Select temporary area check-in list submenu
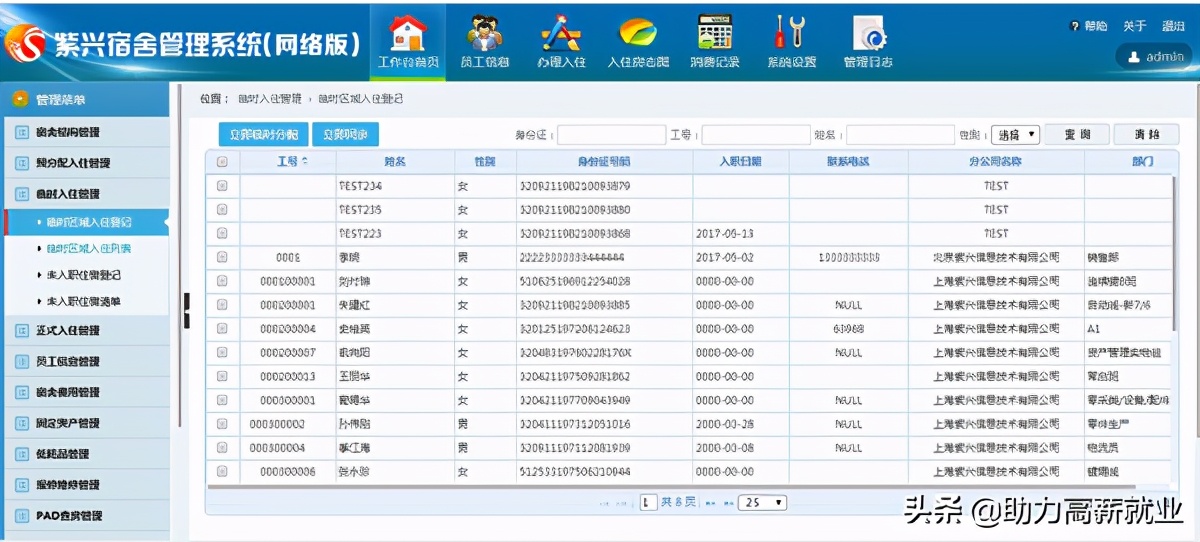Viewport: 1200px width, 542px height. 87,248
